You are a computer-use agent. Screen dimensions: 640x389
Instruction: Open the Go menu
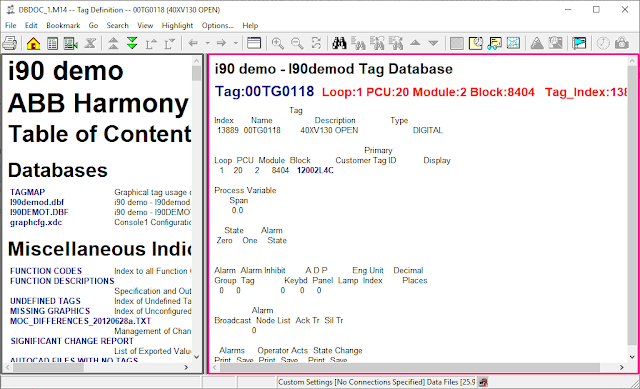[93, 25]
